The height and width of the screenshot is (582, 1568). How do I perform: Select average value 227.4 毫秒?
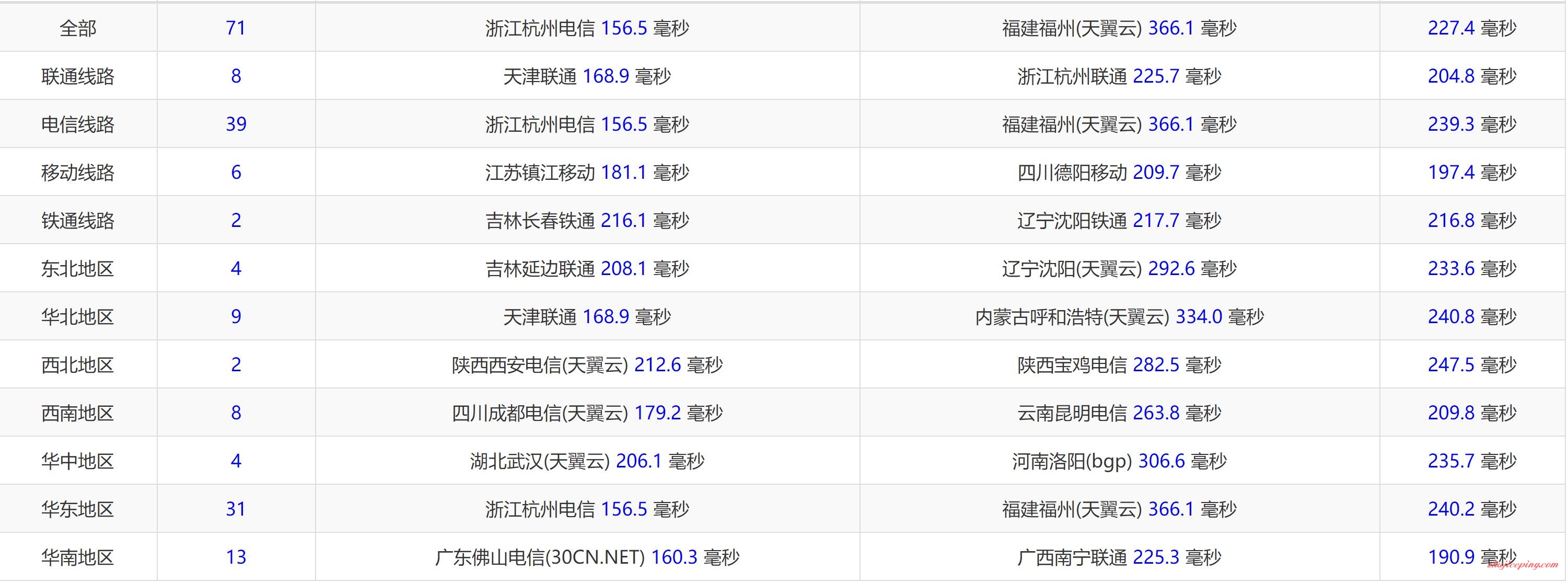(1472, 28)
